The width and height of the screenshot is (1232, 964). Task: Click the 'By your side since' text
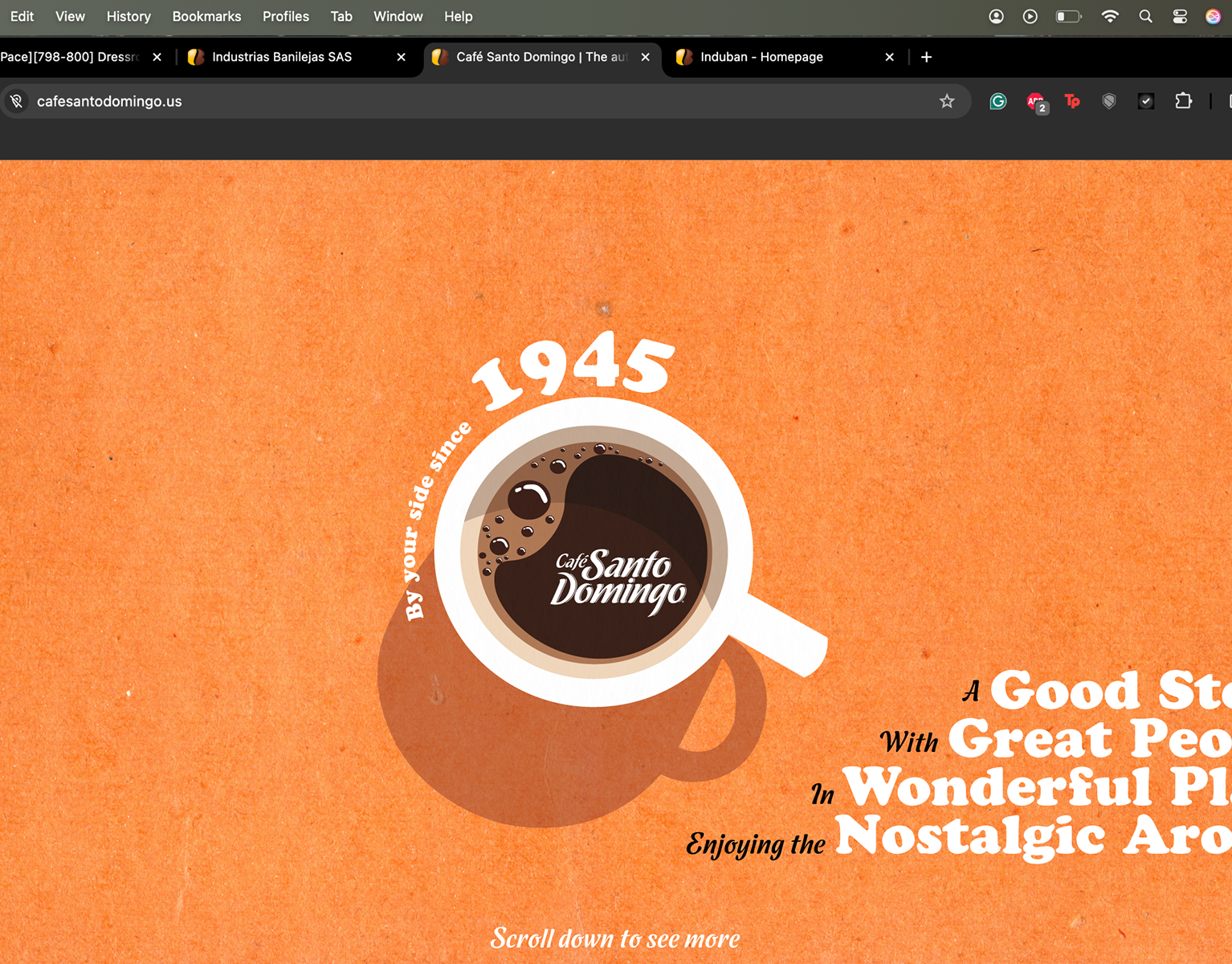click(436, 521)
